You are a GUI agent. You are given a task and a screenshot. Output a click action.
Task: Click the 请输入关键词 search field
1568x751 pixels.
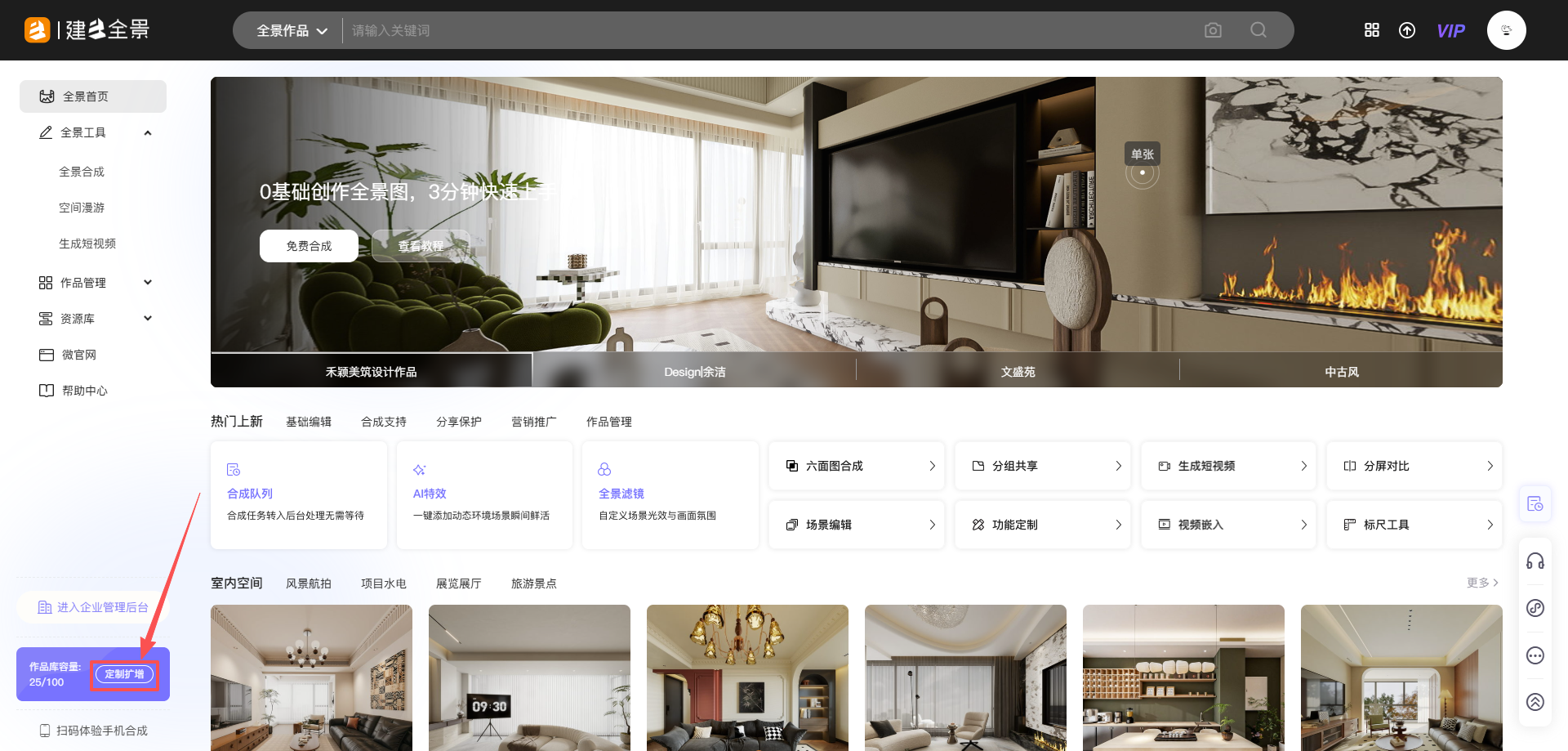768,31
